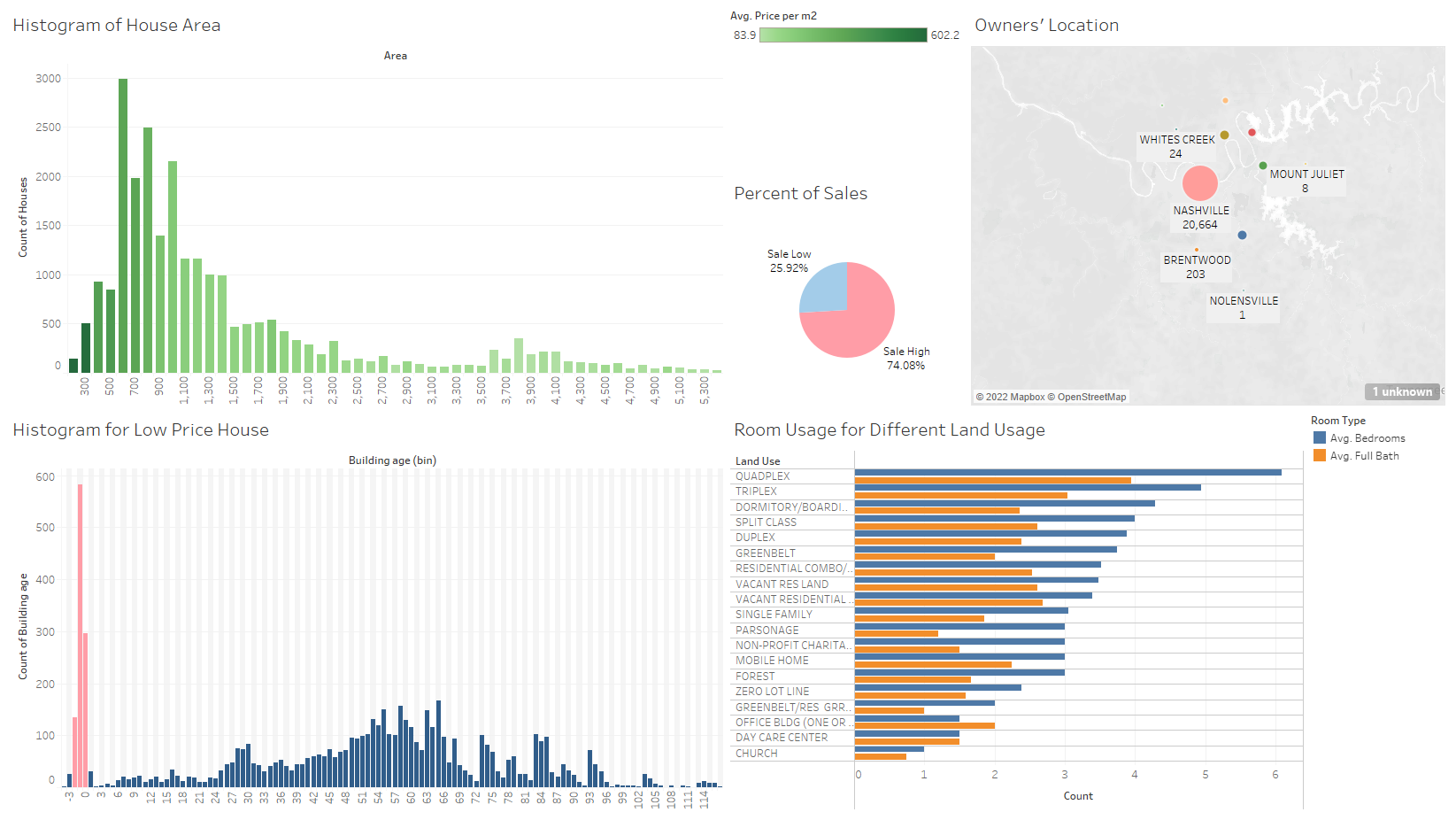Screen dimensions: 1456x820
Task: Click the blue QUADPLEX bedrooms bar
Action: point(1067,473)
